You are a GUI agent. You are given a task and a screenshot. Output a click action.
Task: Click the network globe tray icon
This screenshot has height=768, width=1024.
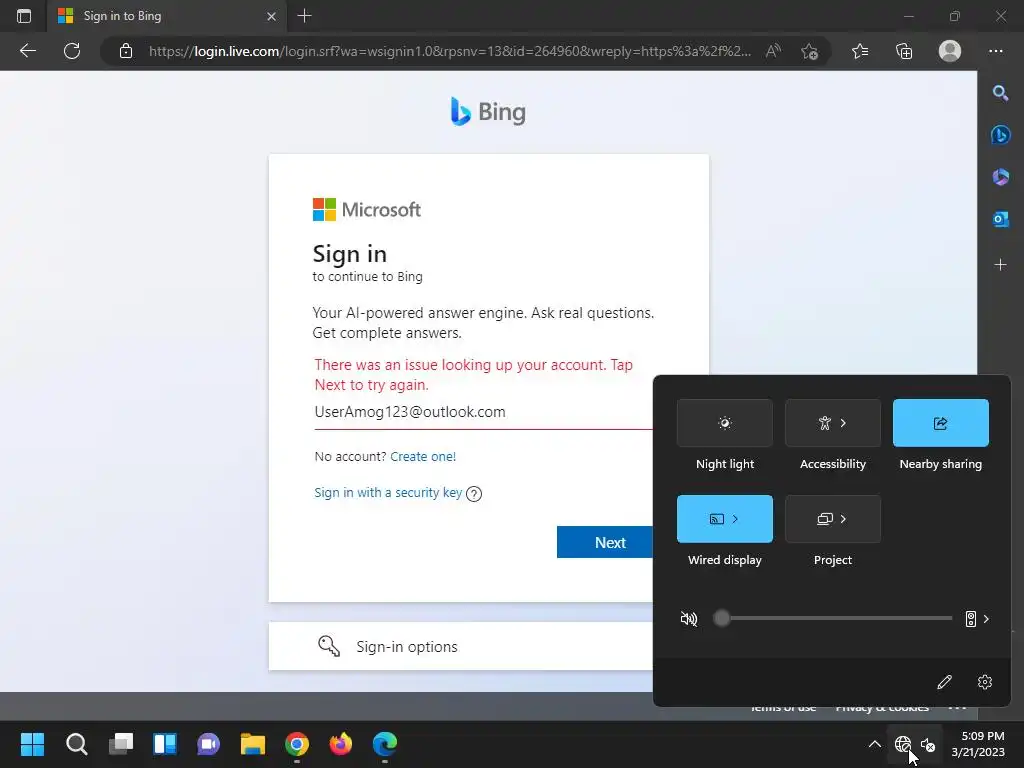(x=903, y=744)
